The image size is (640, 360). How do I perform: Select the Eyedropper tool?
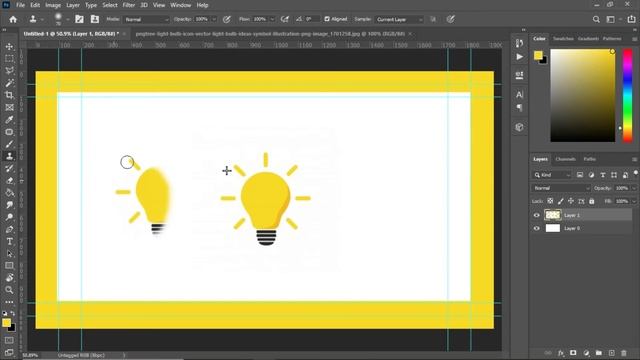(x=9, y=120)
